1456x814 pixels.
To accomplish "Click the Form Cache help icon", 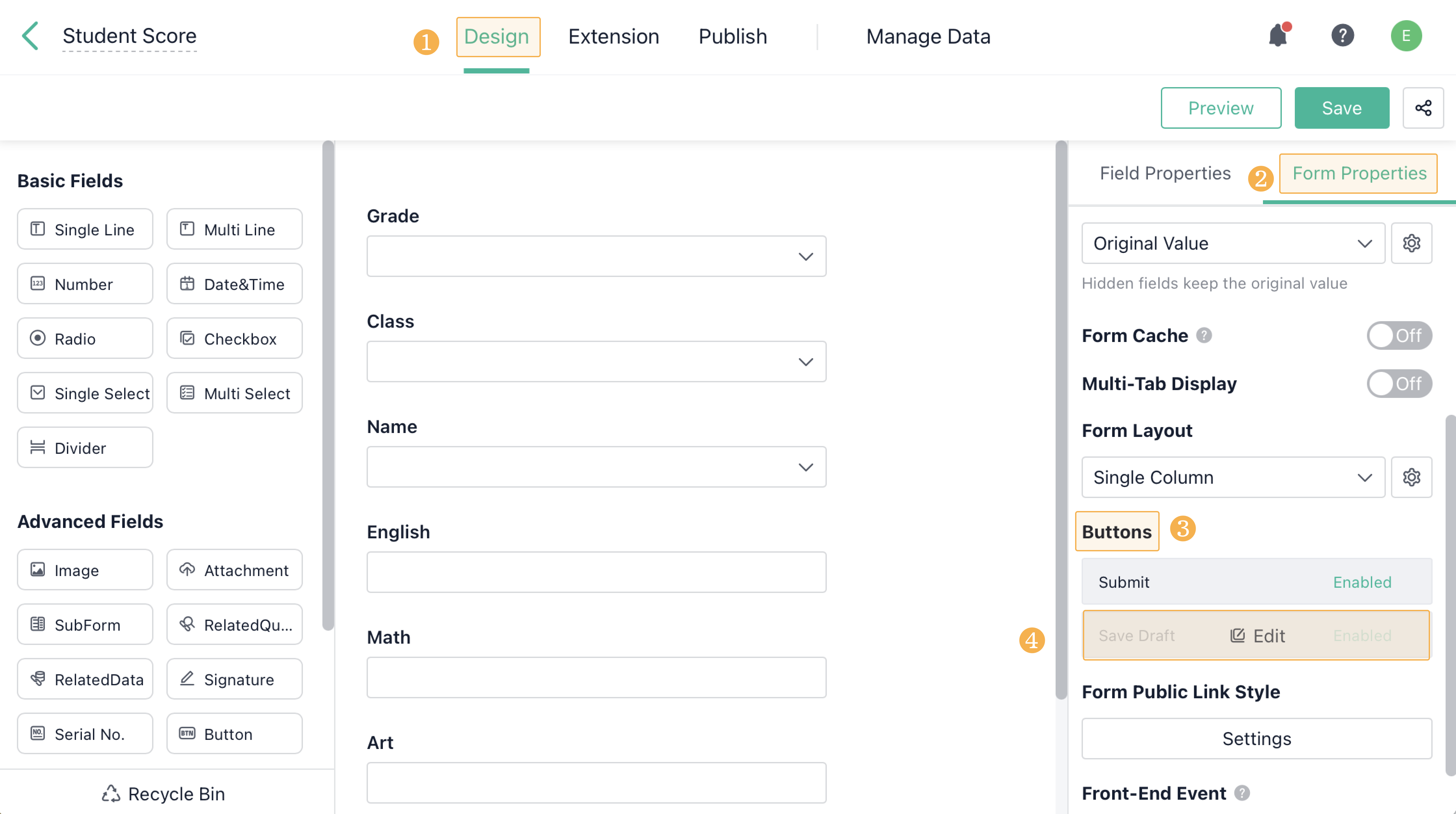I will pyautogui.click(x=1204, y=336).
